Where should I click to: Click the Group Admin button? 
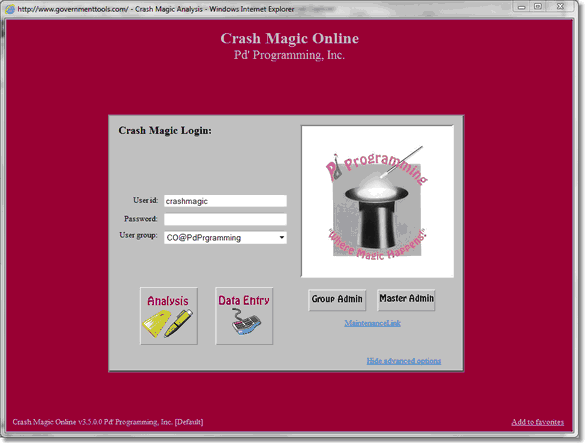click(x=337, y=300)
